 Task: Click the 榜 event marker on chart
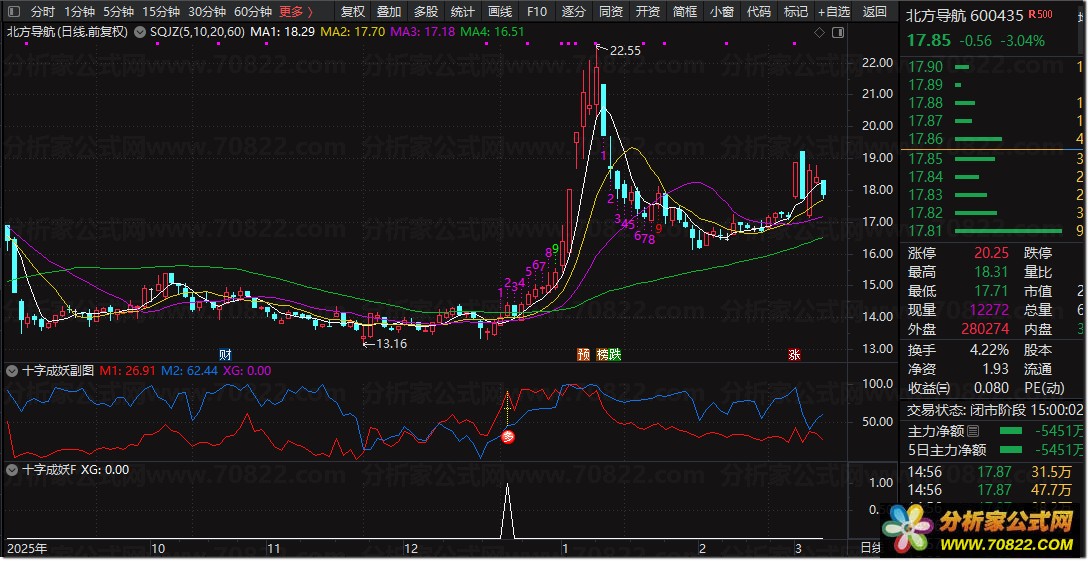click(x=602, y=355)
